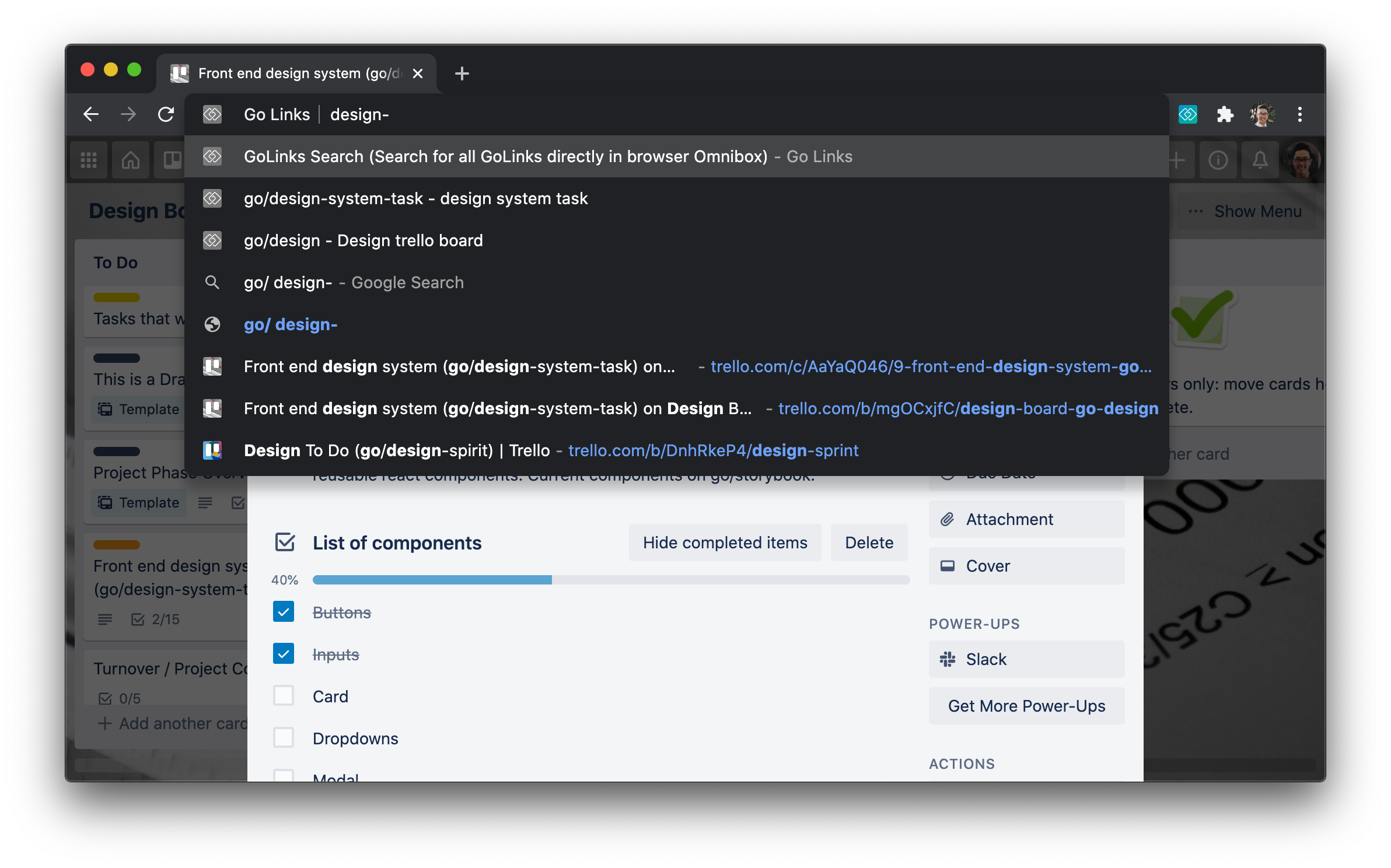Click the green checkmark card cover image
Viewport: 1391px width, 868px height.
coord(1202,318)
